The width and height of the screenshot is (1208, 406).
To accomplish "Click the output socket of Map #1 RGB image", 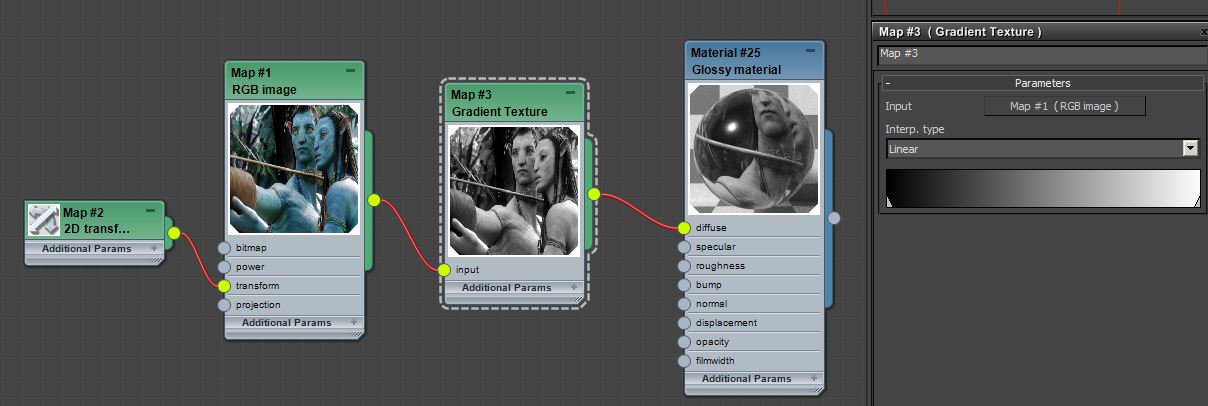I will point(374,200).
